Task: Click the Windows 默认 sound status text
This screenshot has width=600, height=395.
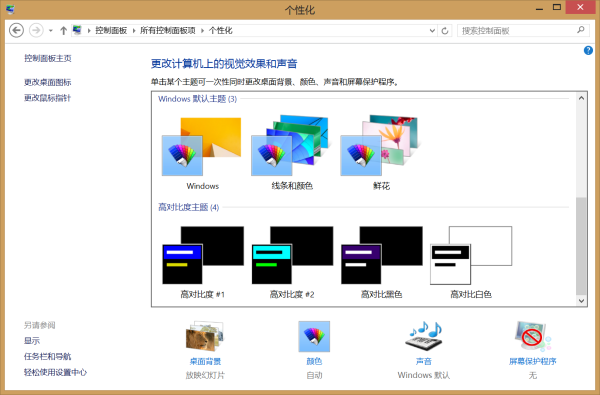Action: pyautogui.click(x=424, y=375)
